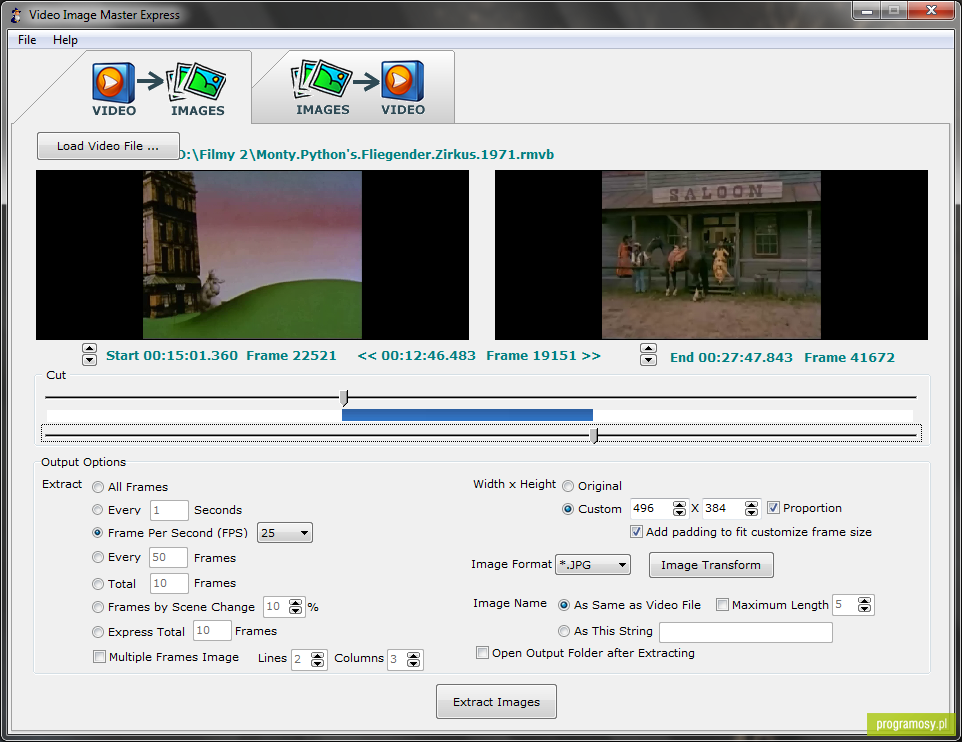Viewport: 962px width, 742px height.
Task: Click the start position slider handle
Action: click(x=344, y=398)
